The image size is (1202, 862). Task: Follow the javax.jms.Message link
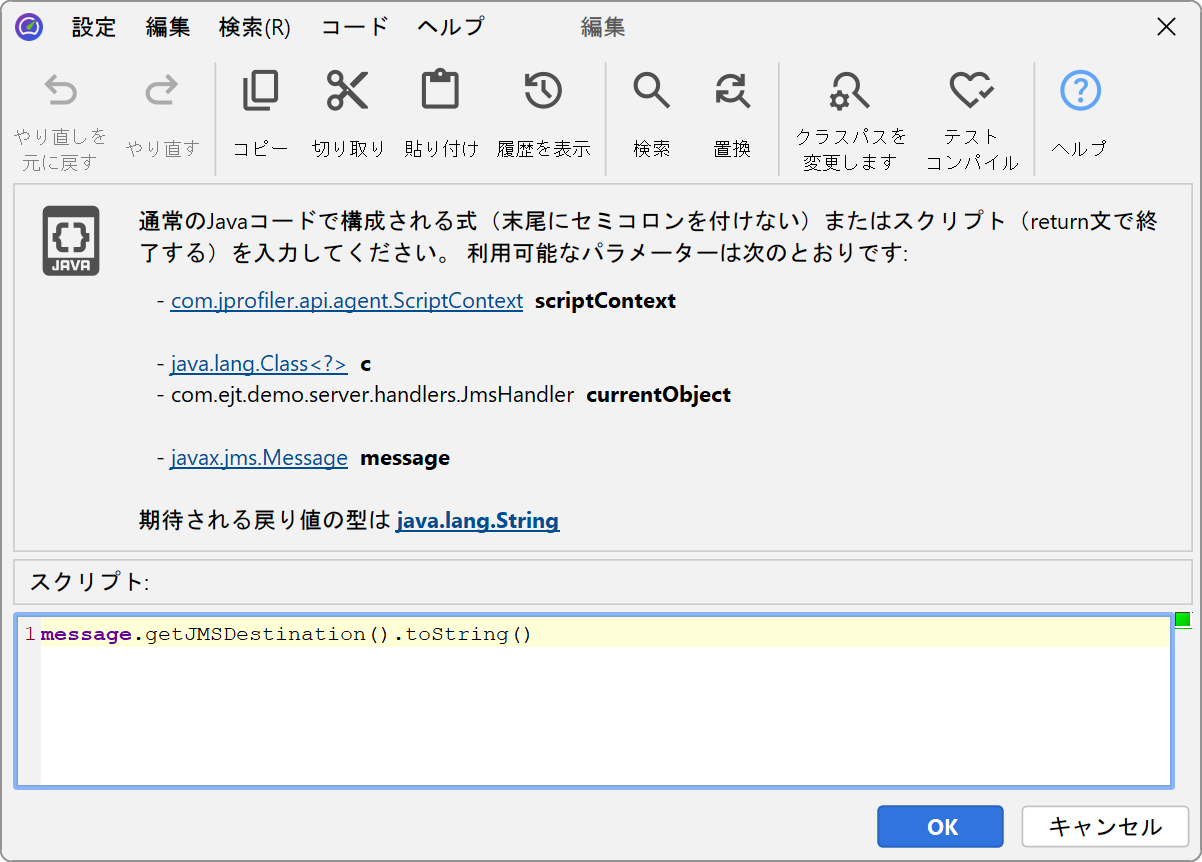[x=258, y=458]
